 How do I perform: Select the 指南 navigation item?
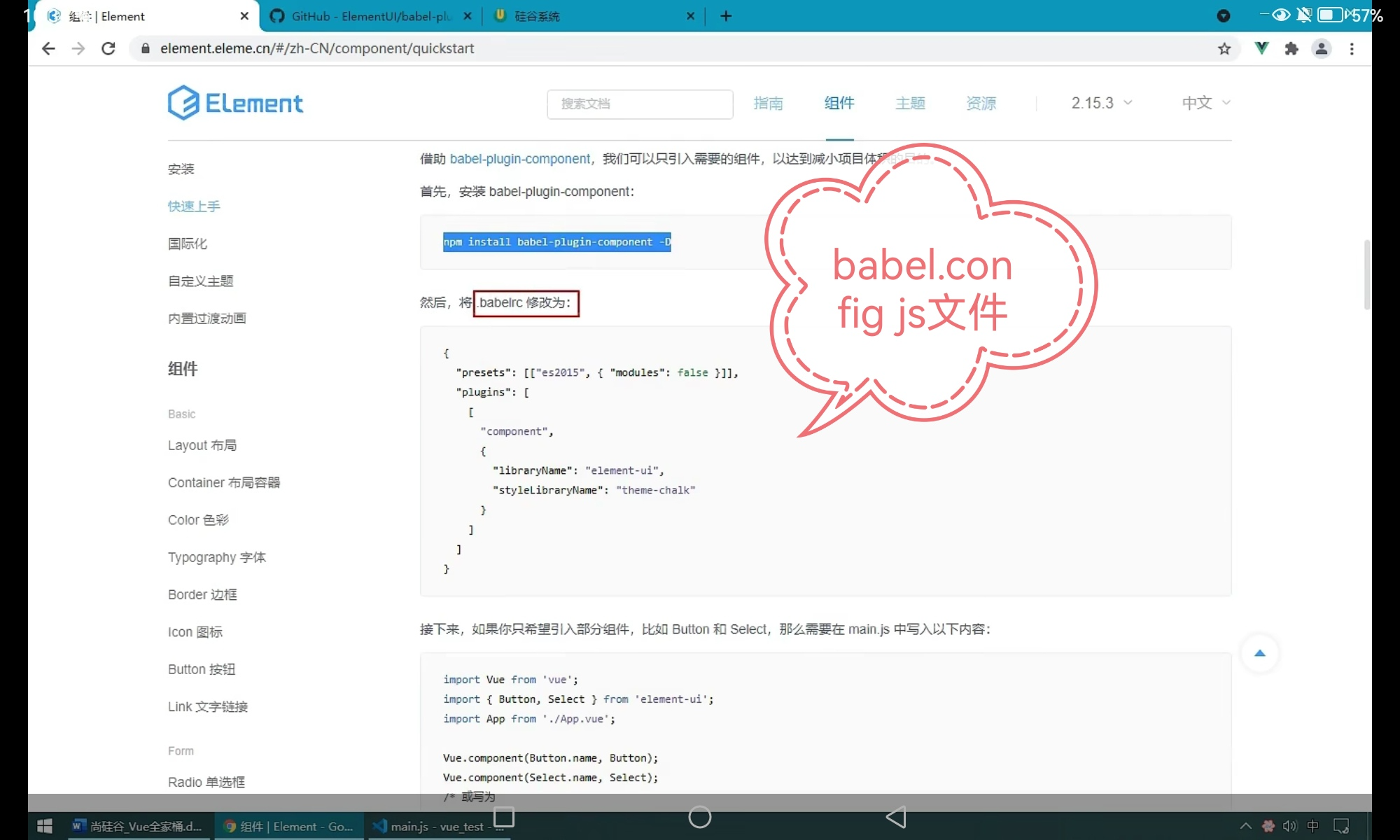(768, 103)
